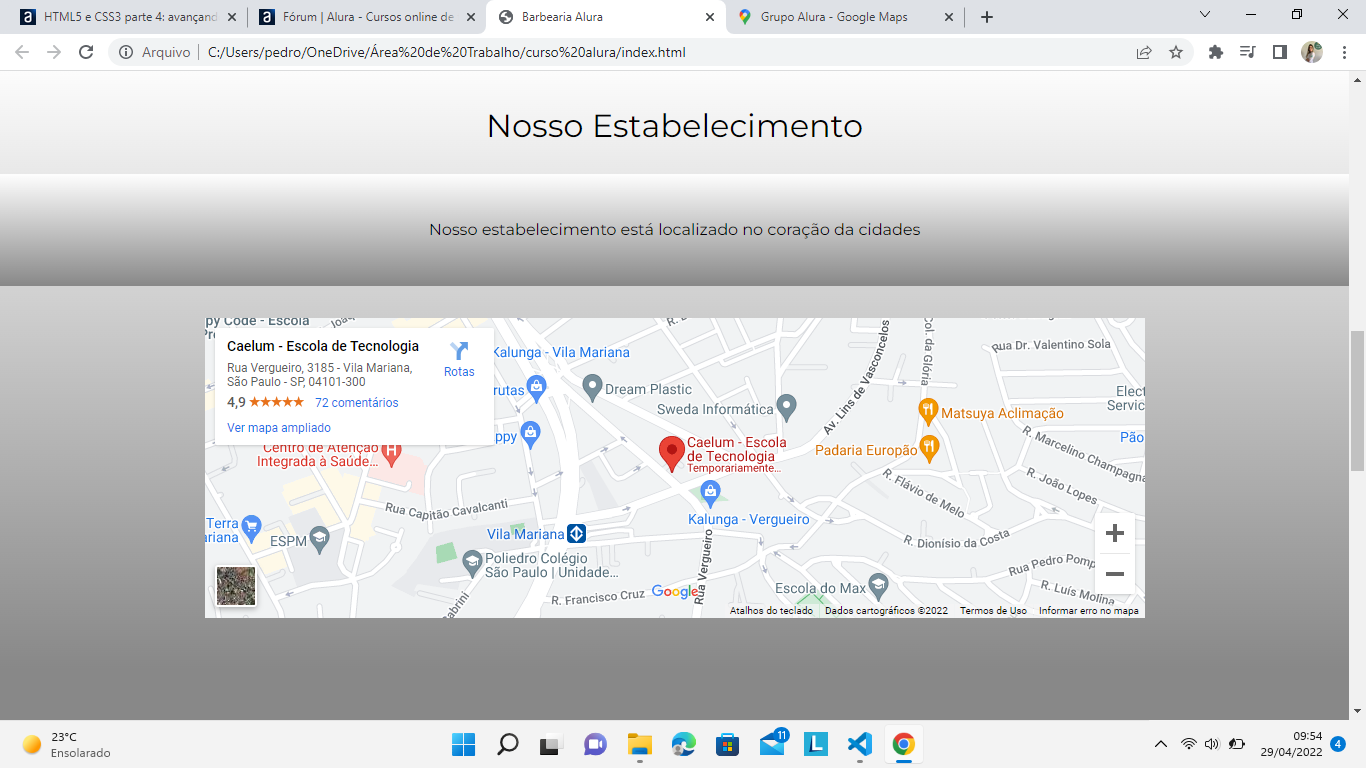Viewport: 1366px width, 768px height.
Task: Open Visual Studio Code from taskbar
Action: click(x=859, y=744)
